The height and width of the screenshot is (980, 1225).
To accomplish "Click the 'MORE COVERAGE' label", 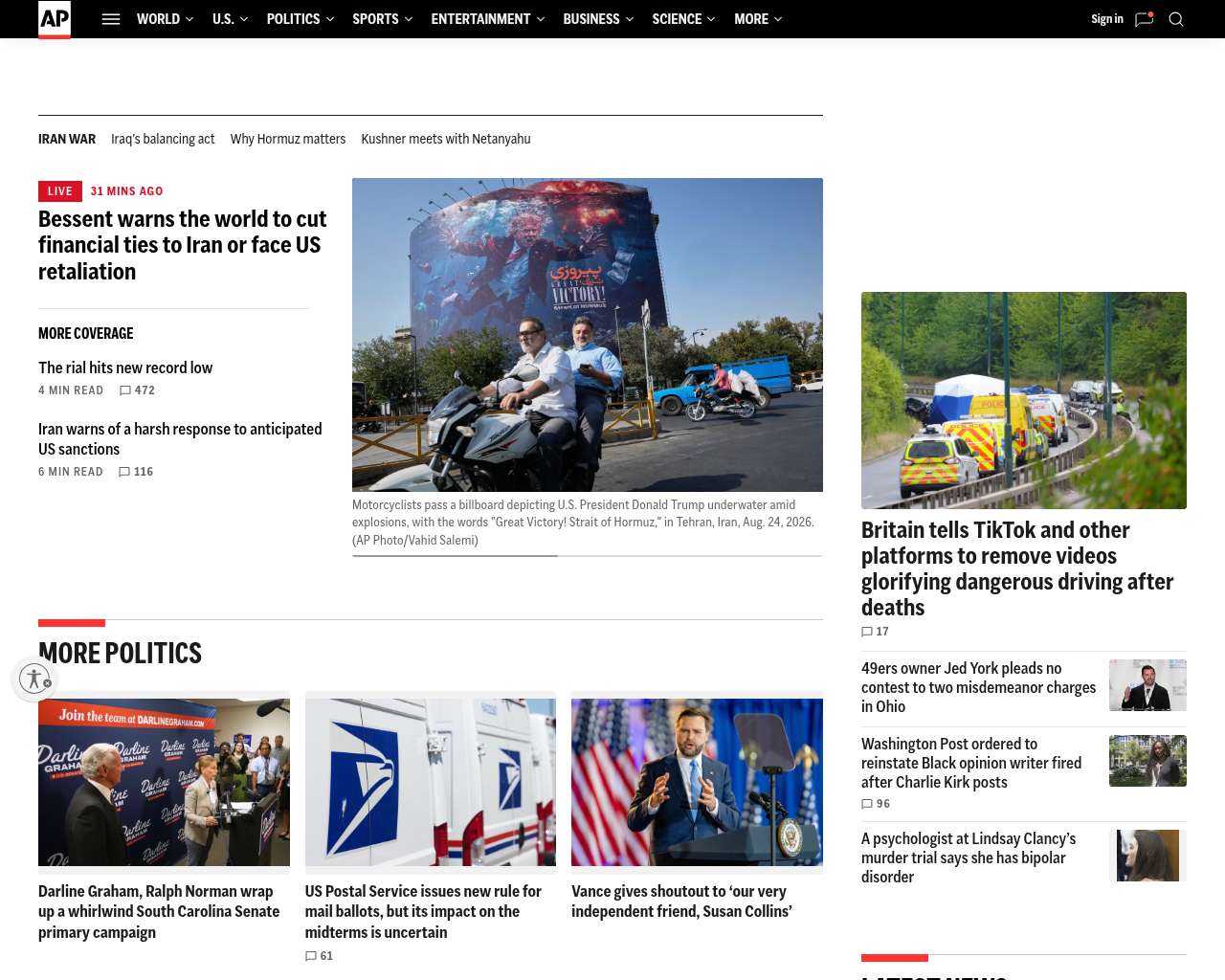I will click(x=86, y=334).
